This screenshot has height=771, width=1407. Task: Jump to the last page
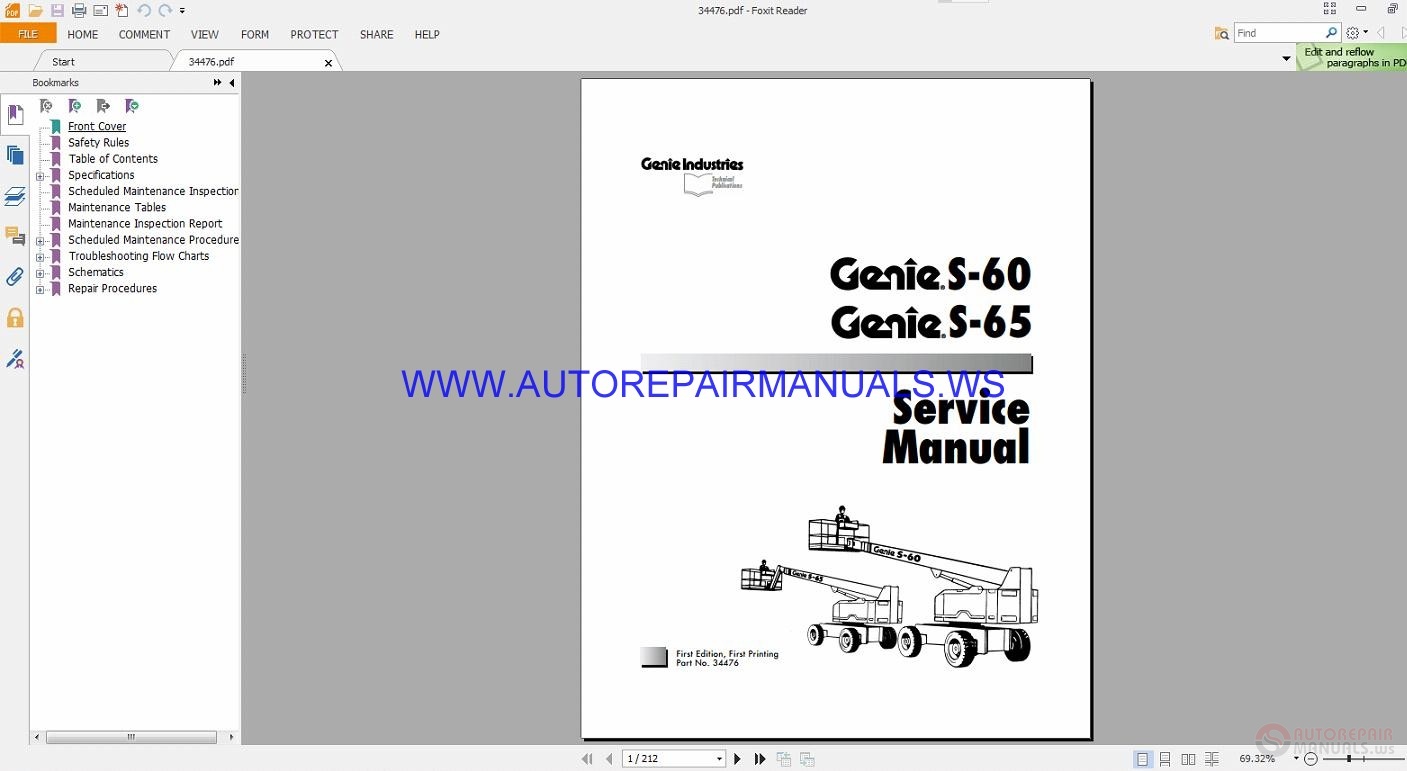tap(759, 759)
